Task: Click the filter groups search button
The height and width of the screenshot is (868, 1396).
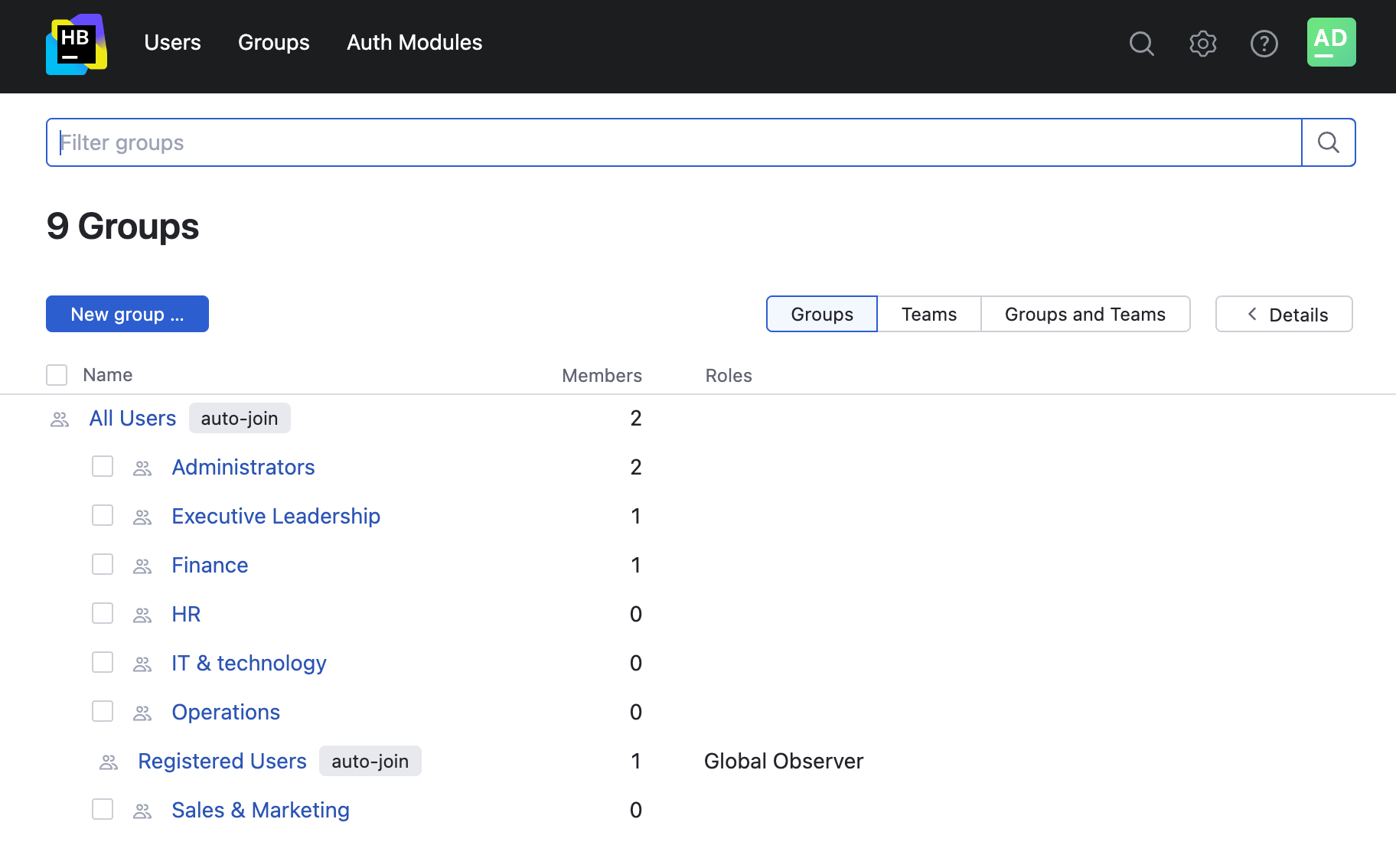Action: (x=1328, y=142)
